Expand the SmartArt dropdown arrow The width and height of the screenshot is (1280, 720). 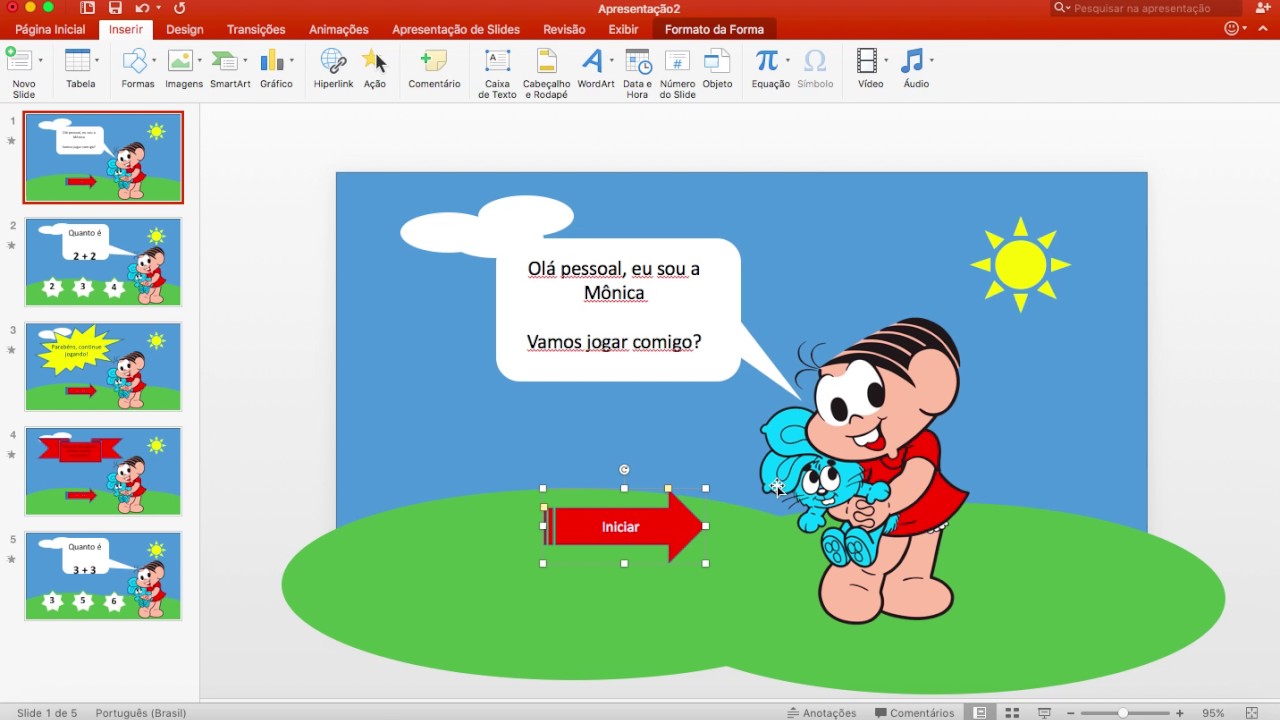(x=245, y=60)
